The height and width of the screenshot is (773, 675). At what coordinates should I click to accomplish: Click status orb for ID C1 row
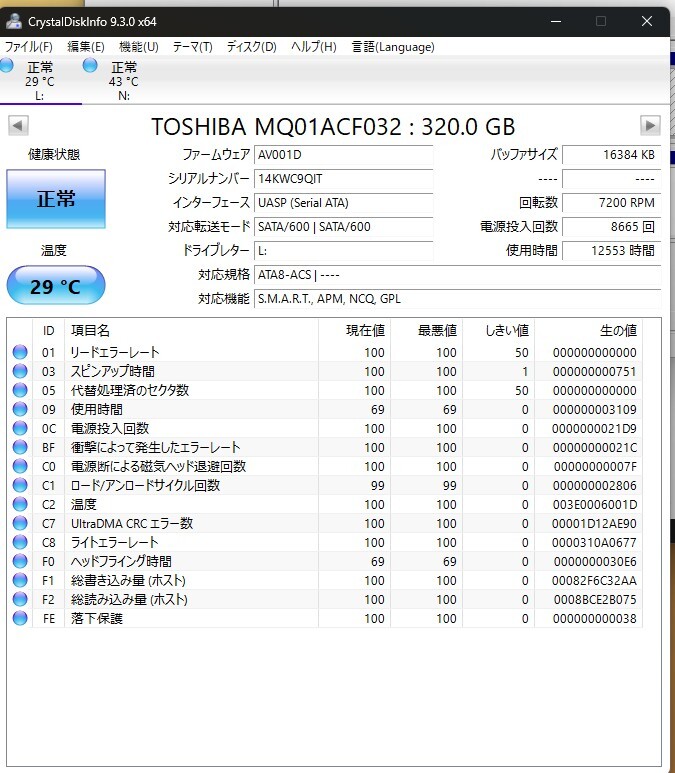pyautogui.click(x=20, y=485)
